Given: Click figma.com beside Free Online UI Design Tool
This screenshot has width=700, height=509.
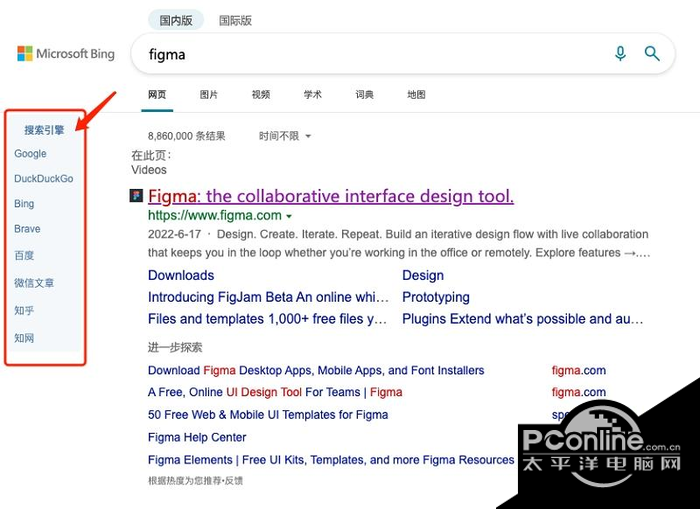Looking at the screenshot, I should [579, 392].
